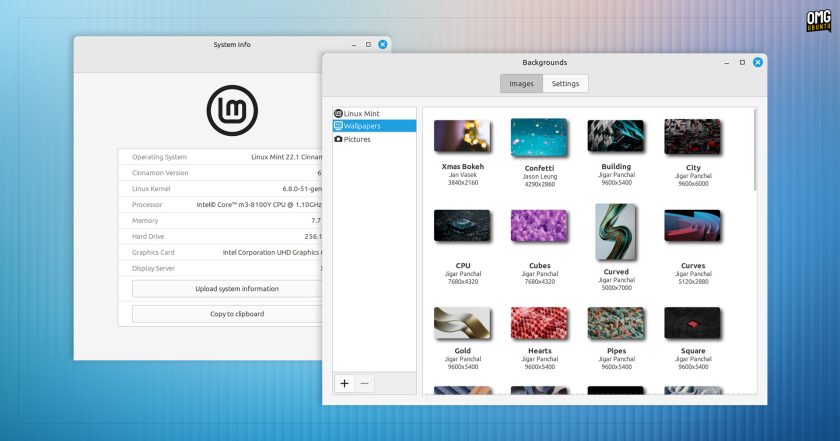840x441 pixels.
Task: Switch to the Settings tab
Action: [x=565, y=84]
